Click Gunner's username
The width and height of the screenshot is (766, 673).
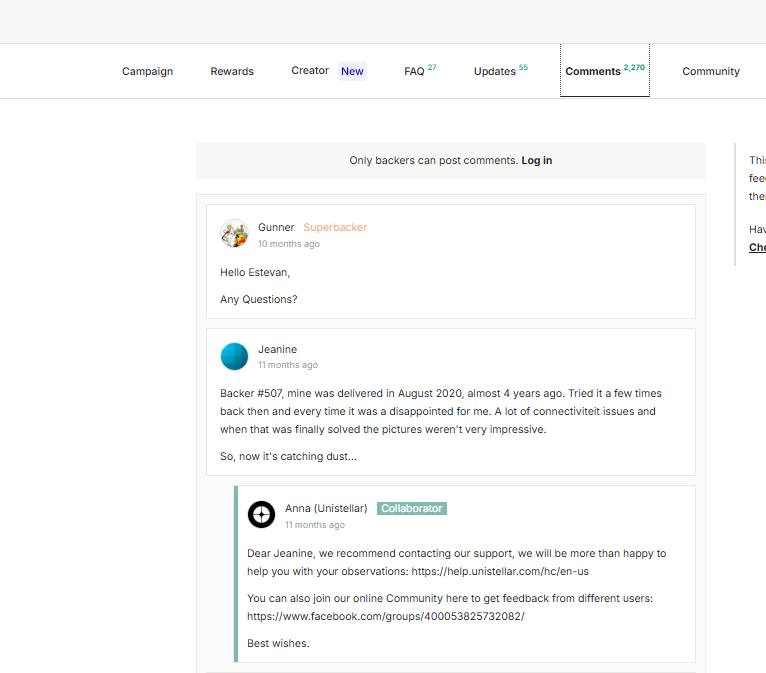tap(276, 227)
